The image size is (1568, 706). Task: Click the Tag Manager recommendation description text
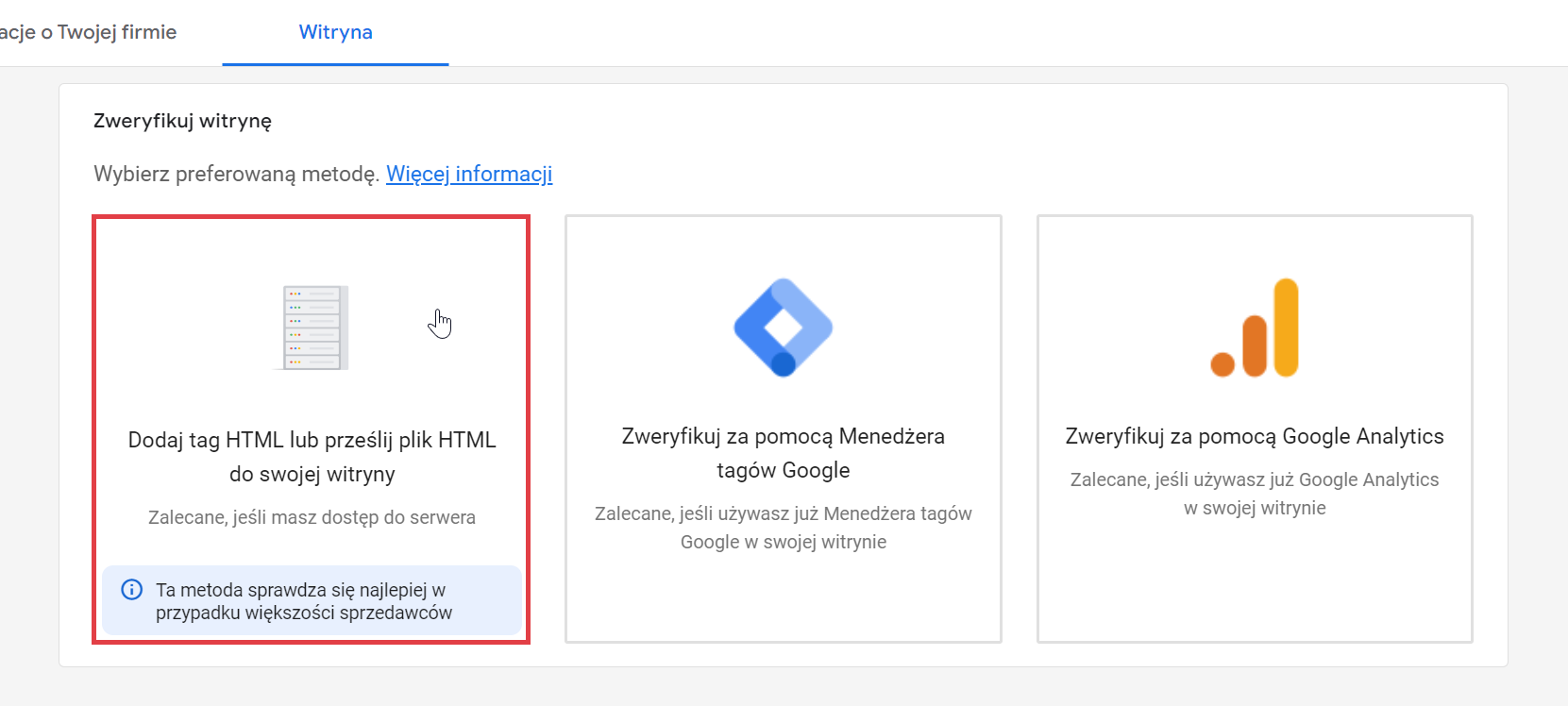pyautogui.click(x=783, y=528)
